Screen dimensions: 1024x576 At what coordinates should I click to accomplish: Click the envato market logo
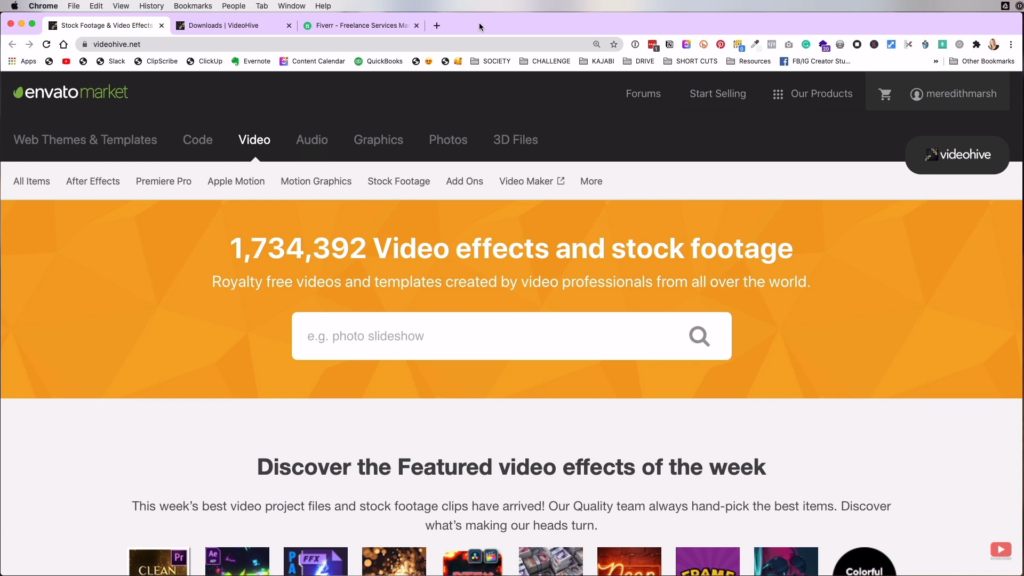[x=71, y=93]
